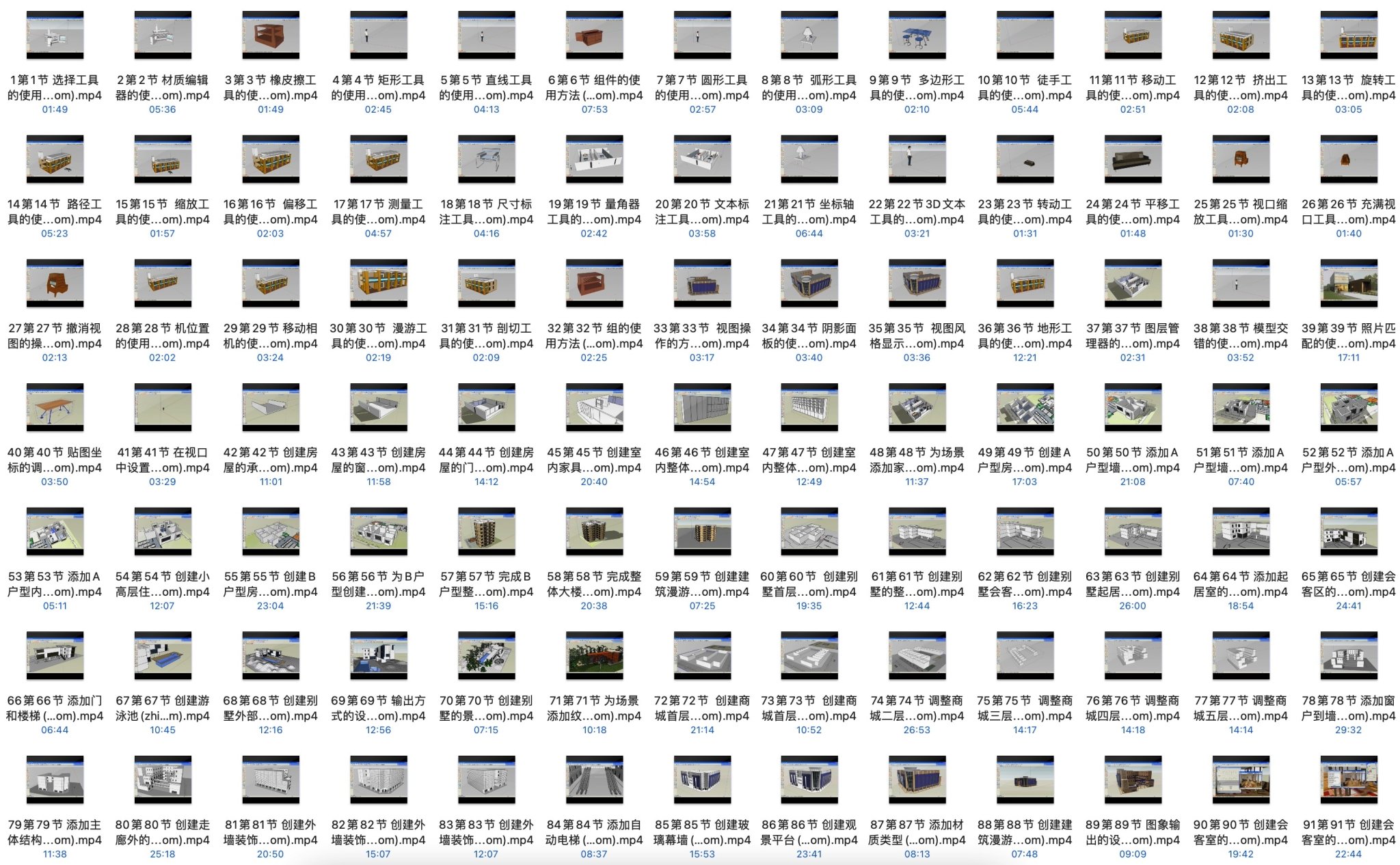
Task: Select video 71 第71节 为场景添加纹理 thumbnail
Action: coord(594,656)
